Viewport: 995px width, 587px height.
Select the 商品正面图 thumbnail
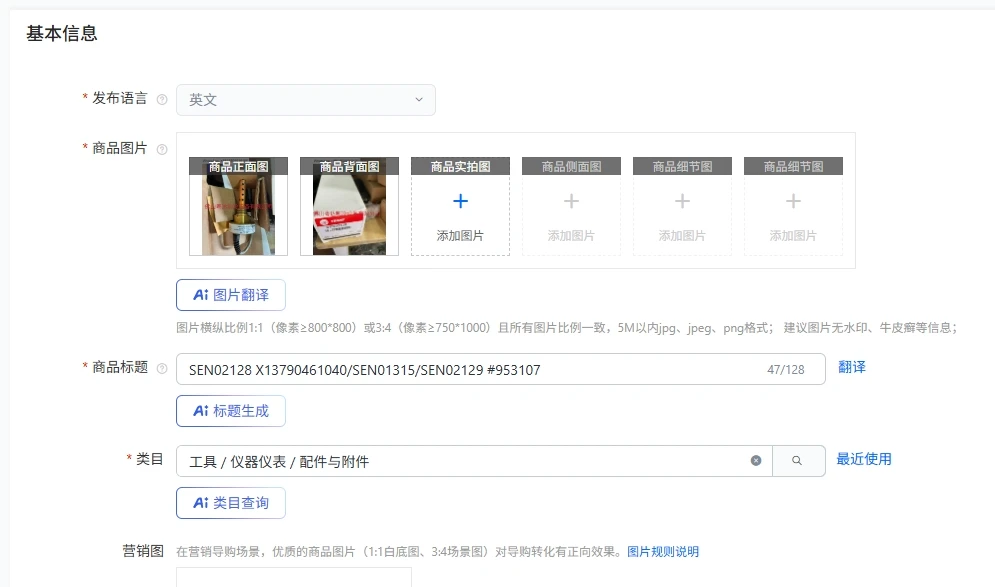coord(239,206)
